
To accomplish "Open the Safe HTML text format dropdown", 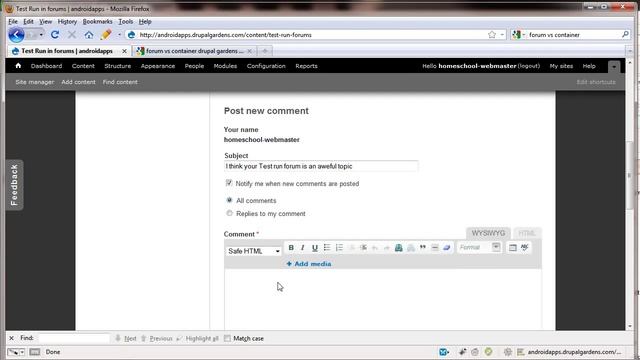I will point(253,251).
